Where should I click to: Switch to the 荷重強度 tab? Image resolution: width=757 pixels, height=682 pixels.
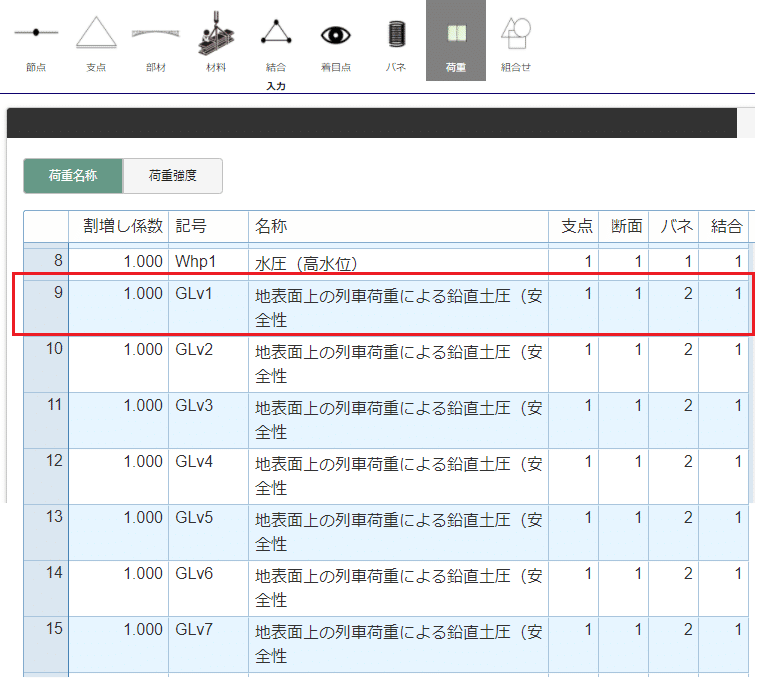[173, 176]
